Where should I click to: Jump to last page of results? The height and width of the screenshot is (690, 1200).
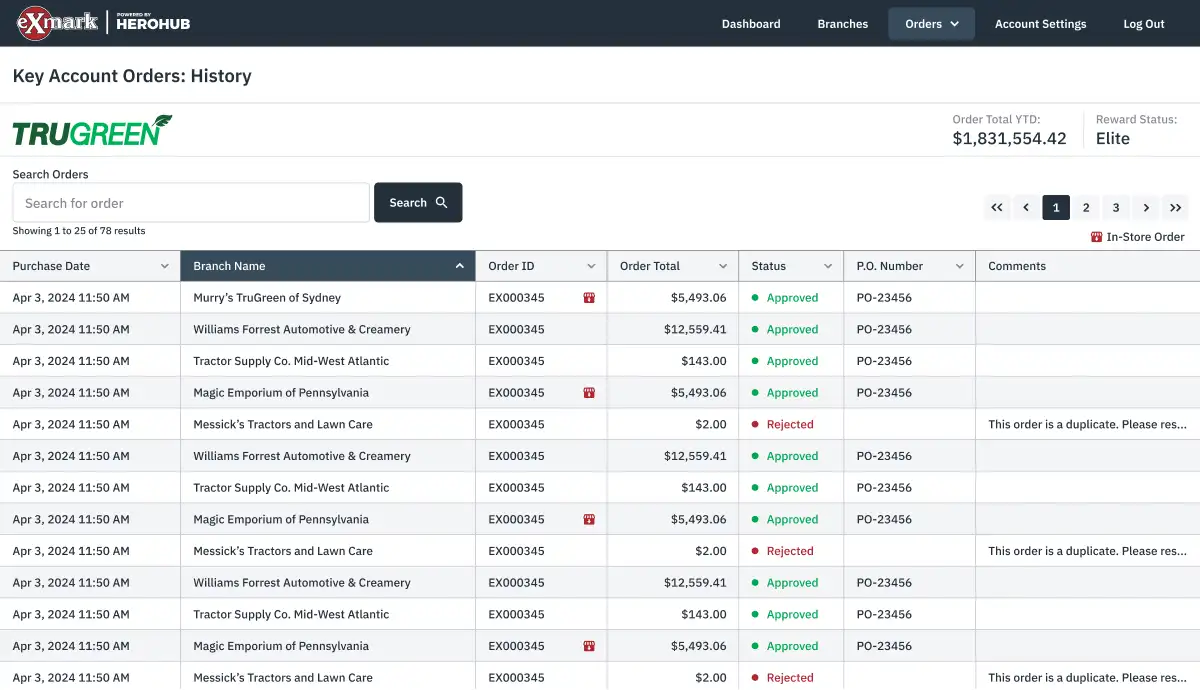pos(1176,208)
